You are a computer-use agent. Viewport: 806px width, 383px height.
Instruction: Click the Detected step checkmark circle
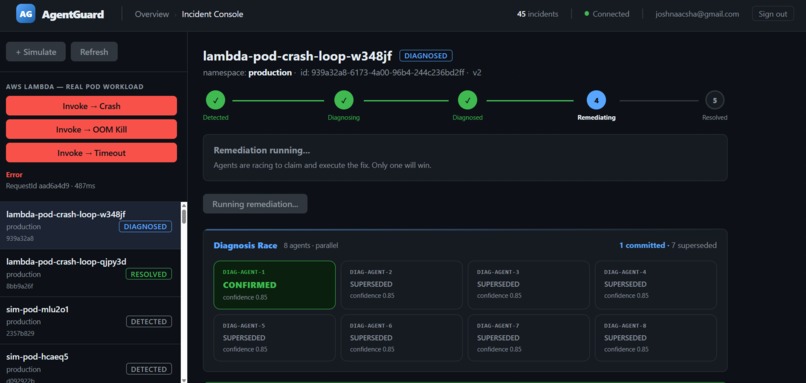[215, 100]
